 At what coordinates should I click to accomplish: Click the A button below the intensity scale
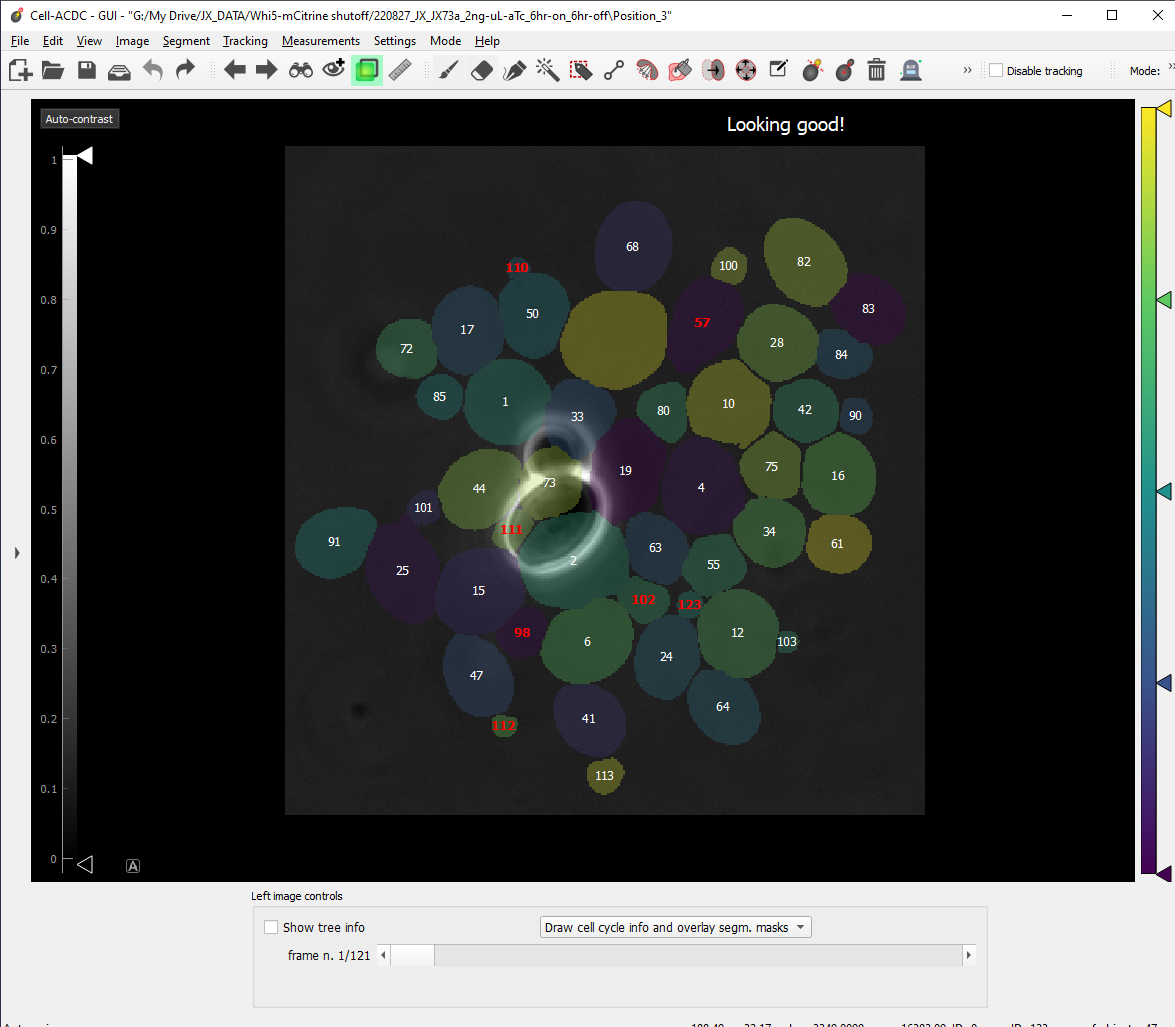pos(133,864)
